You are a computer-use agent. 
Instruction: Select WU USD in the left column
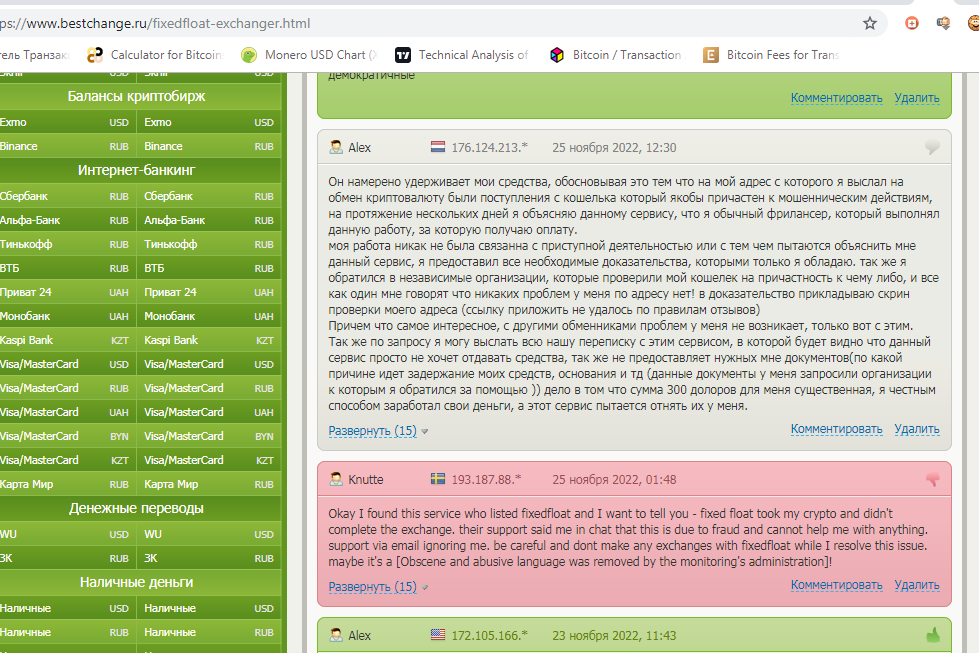click(x=67, y=534)
